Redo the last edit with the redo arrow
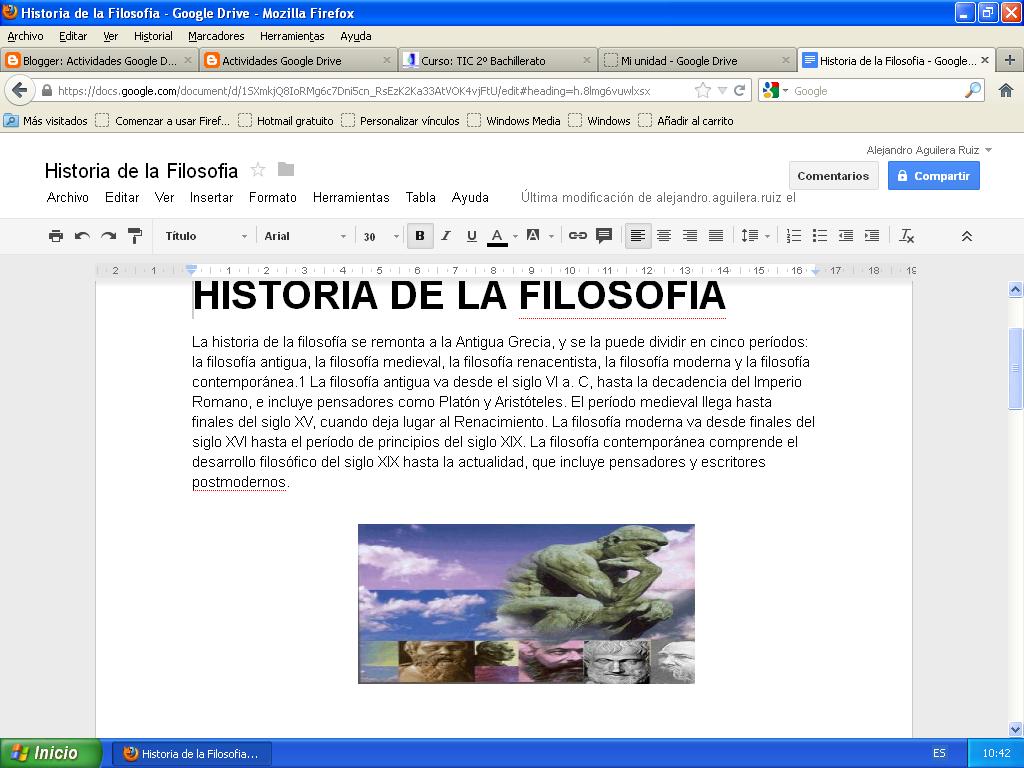The width and height of the screenshot is (1024, 768). pos(108,236)
